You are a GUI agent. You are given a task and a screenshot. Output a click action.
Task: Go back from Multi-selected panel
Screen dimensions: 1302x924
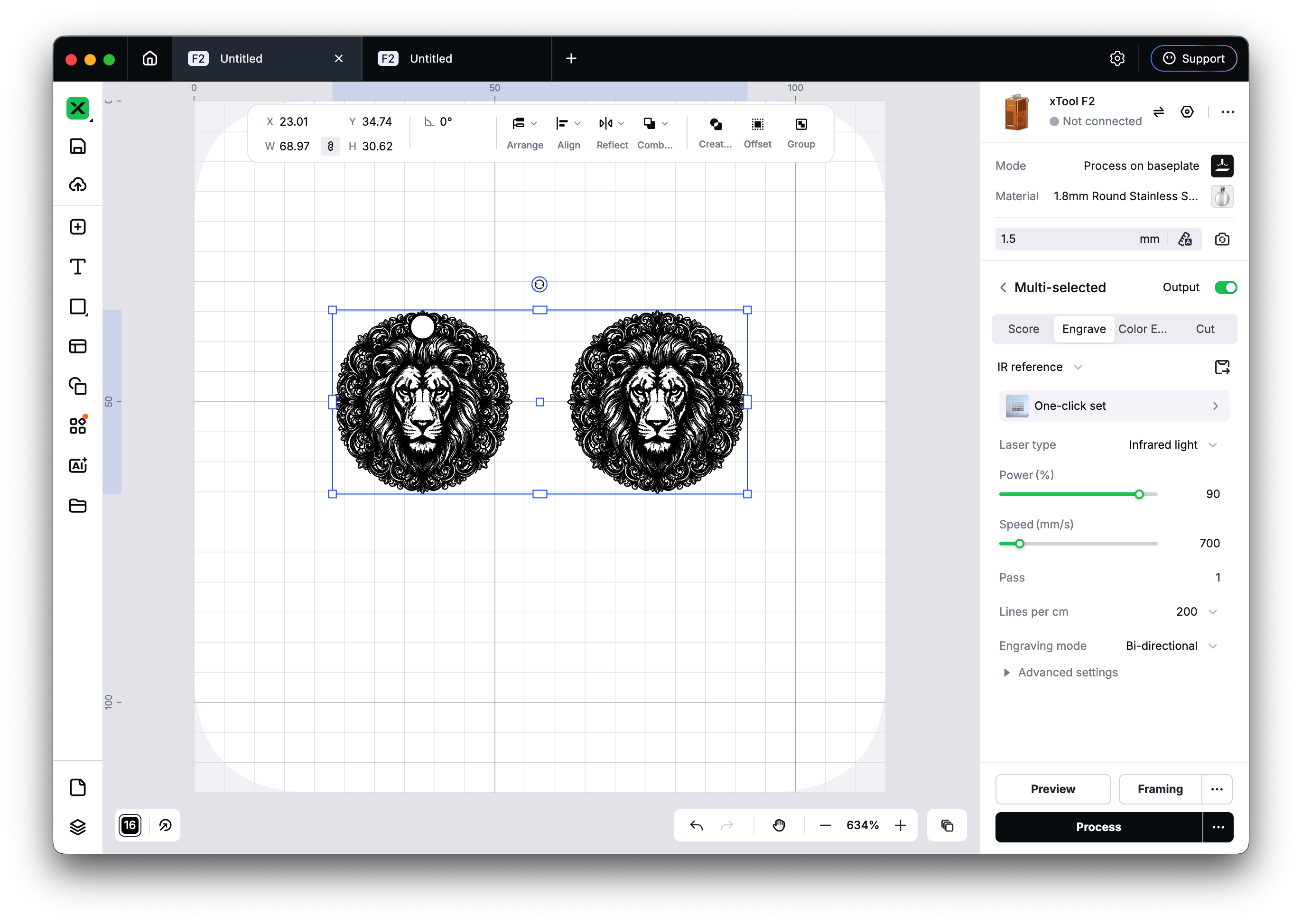1003,288
